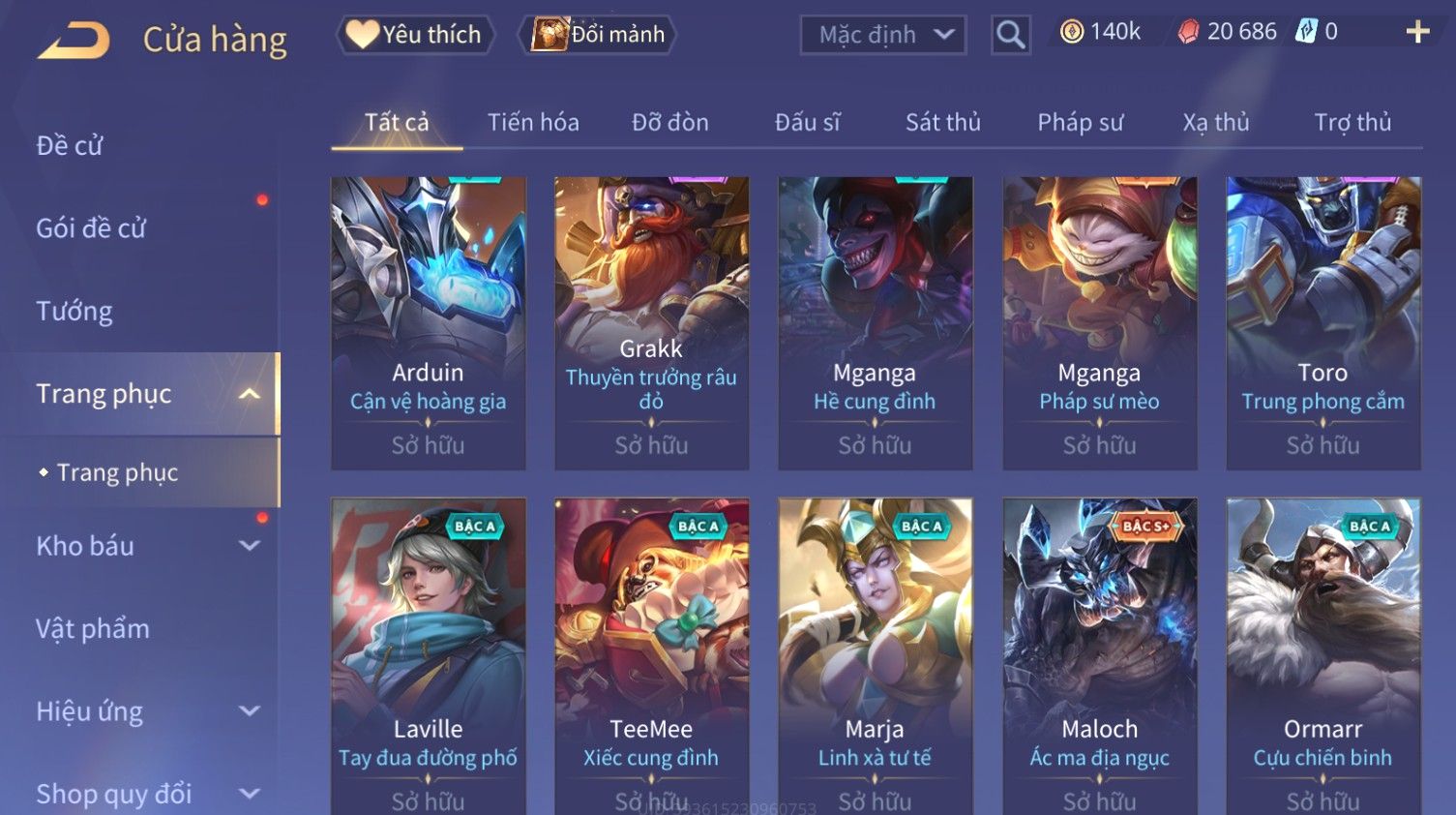Expand the Hiệu ứng sidebar section

click(x=250, y=711)
